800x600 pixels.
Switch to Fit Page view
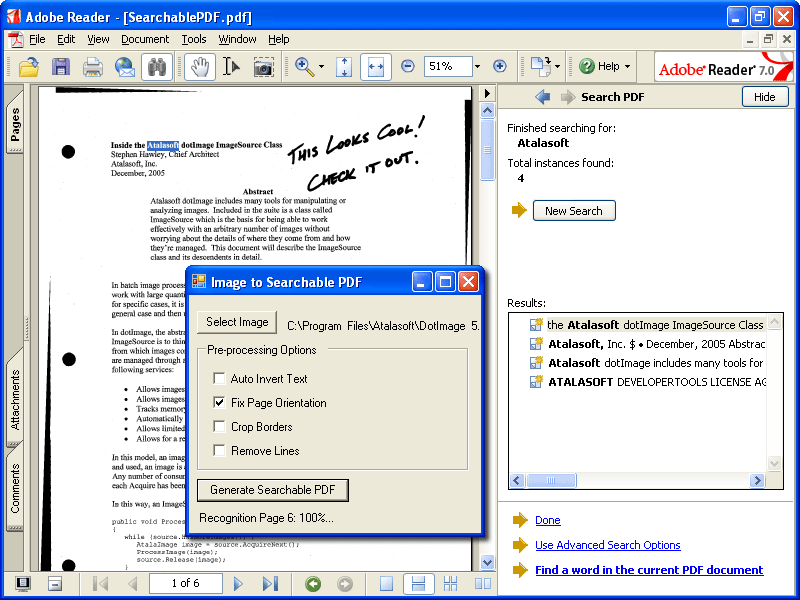pos(344,67)
